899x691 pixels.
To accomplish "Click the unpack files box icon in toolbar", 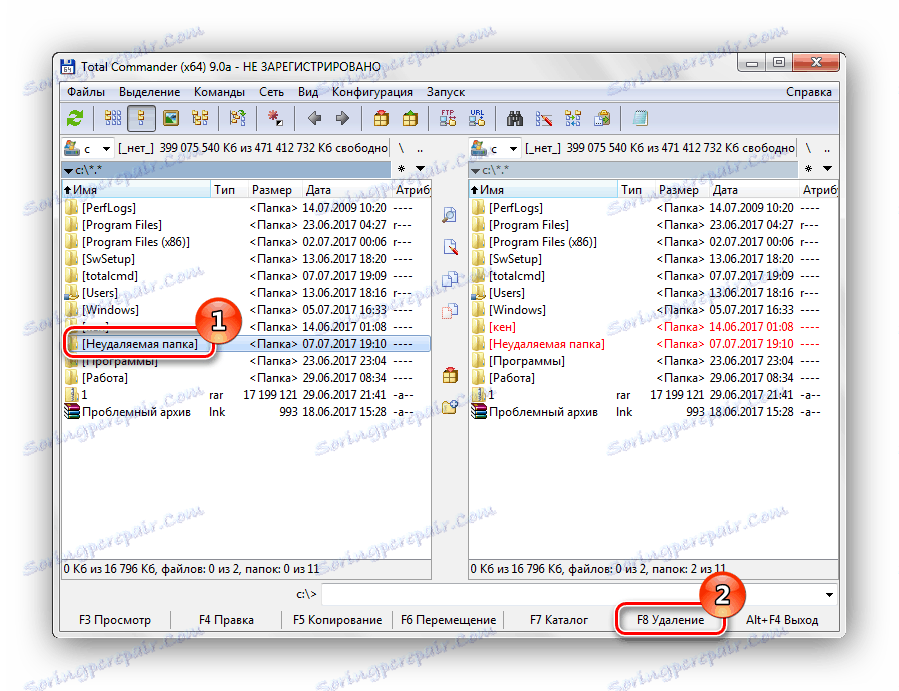I will click(x=410, y=118).
